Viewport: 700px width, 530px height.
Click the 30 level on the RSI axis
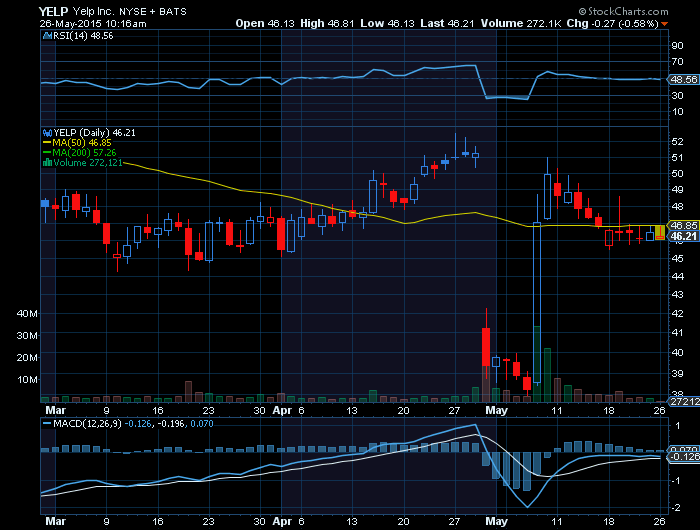[x=677, y=96]
